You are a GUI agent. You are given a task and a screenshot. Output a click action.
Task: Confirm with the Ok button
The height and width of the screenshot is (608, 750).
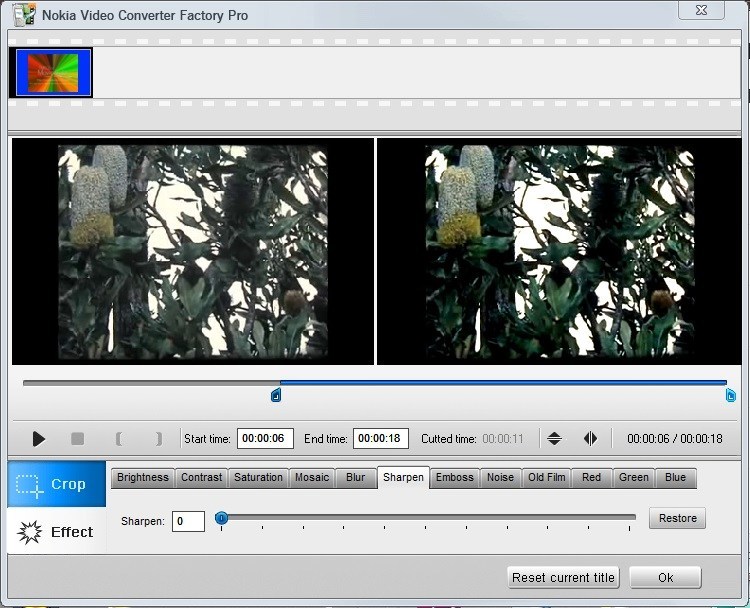point(665,577)
